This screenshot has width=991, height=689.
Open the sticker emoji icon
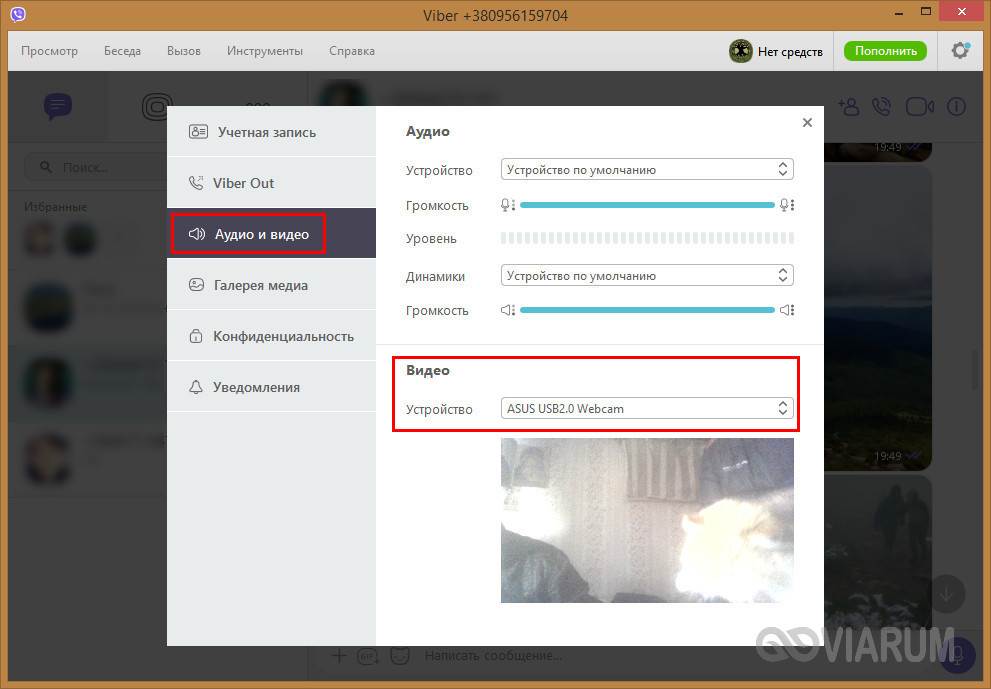(399, 656)
